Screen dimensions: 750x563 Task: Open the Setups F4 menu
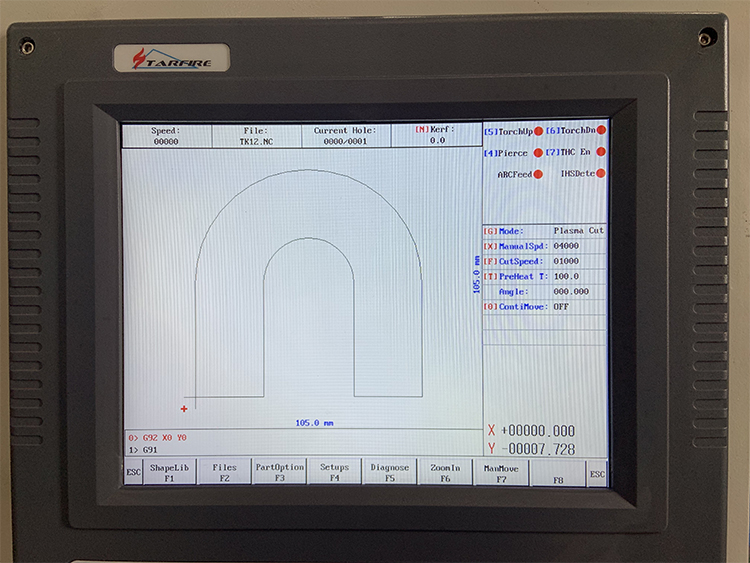tap(334, 472)
